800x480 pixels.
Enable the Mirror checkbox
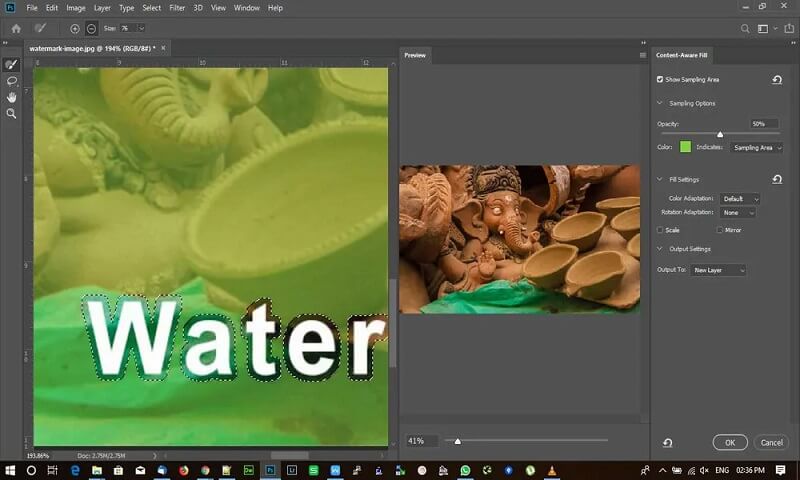point(720,229)
